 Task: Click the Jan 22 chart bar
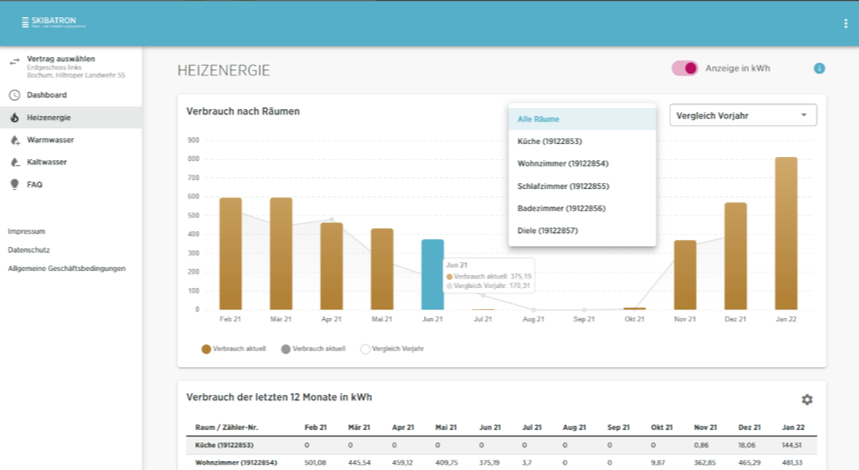coord(786,233)
